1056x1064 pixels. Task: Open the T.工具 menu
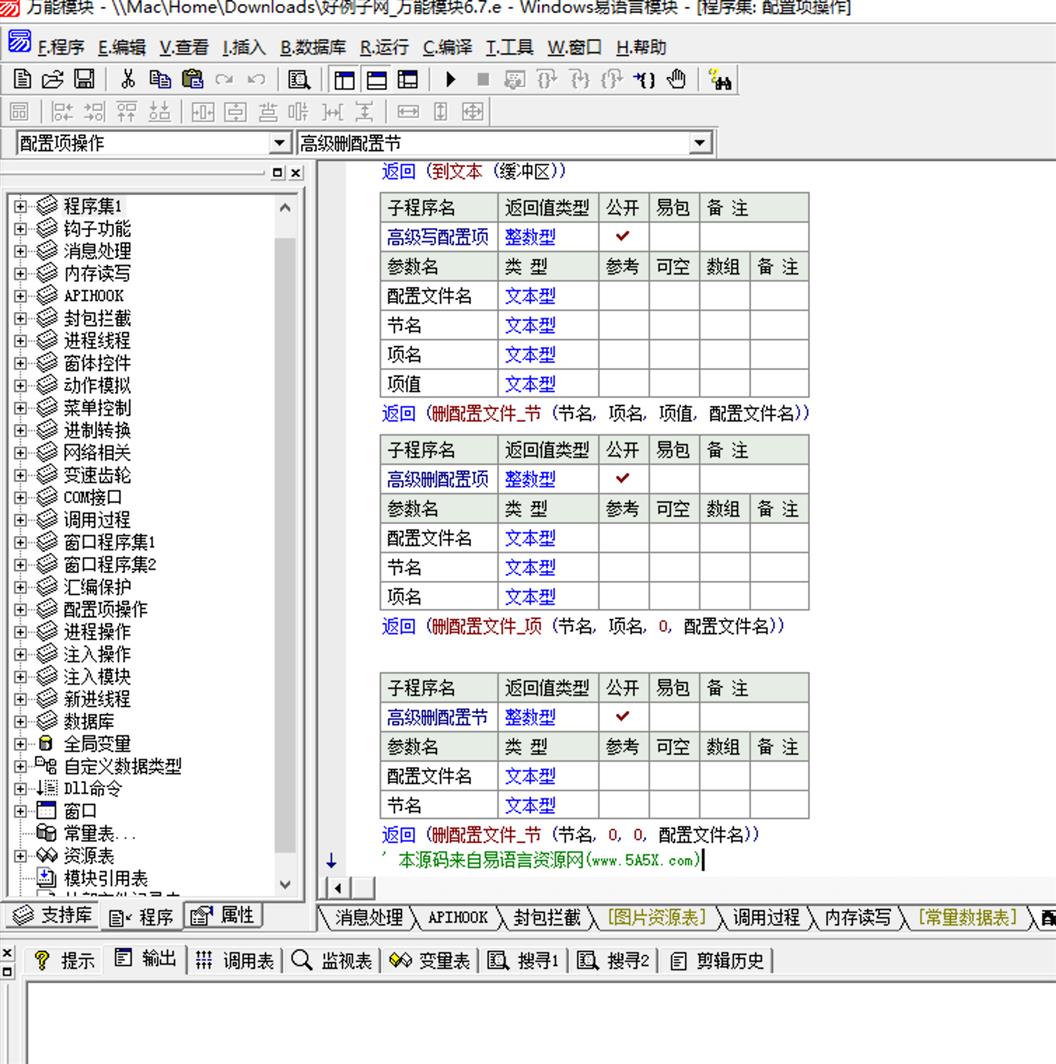pyautogui.click(x=509, y=48)
